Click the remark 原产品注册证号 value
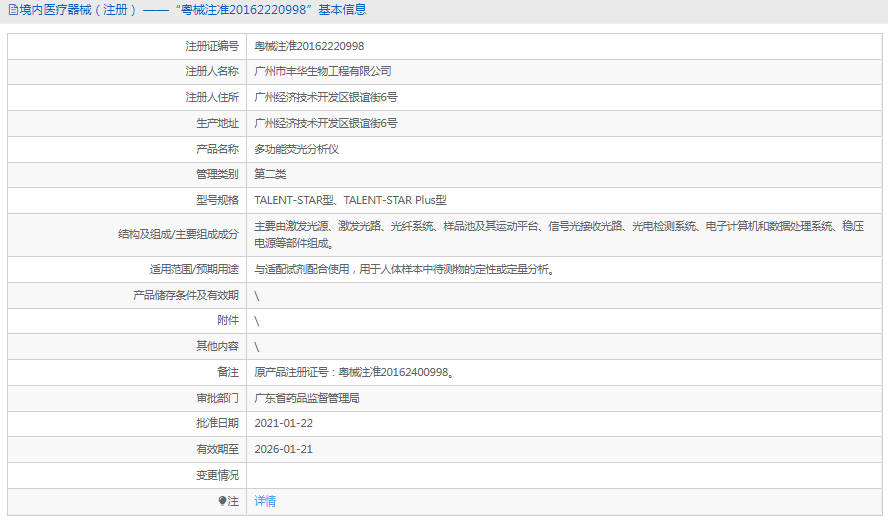 point(353,372)
